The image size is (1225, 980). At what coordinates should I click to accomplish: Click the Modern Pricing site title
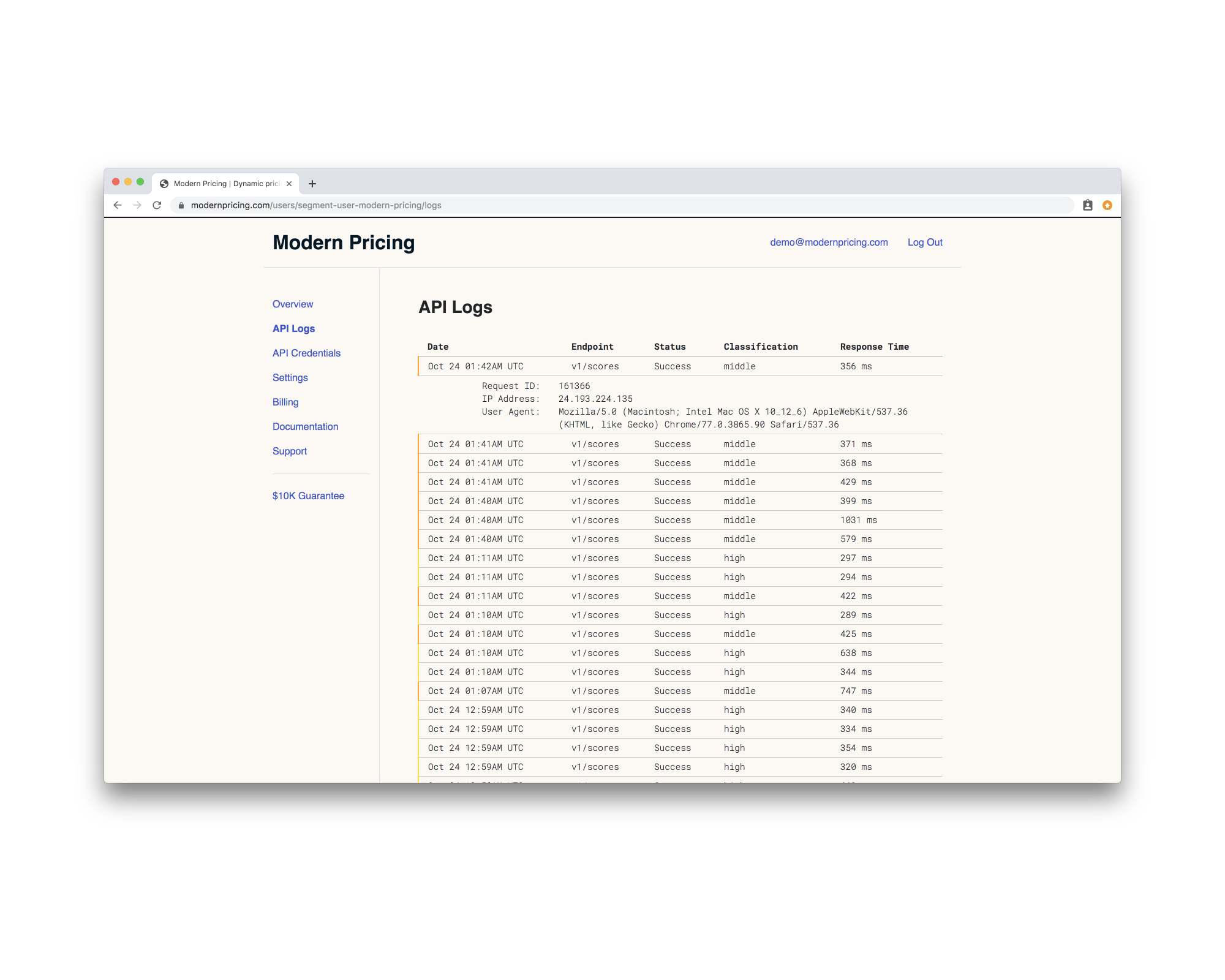click(344, 243)
